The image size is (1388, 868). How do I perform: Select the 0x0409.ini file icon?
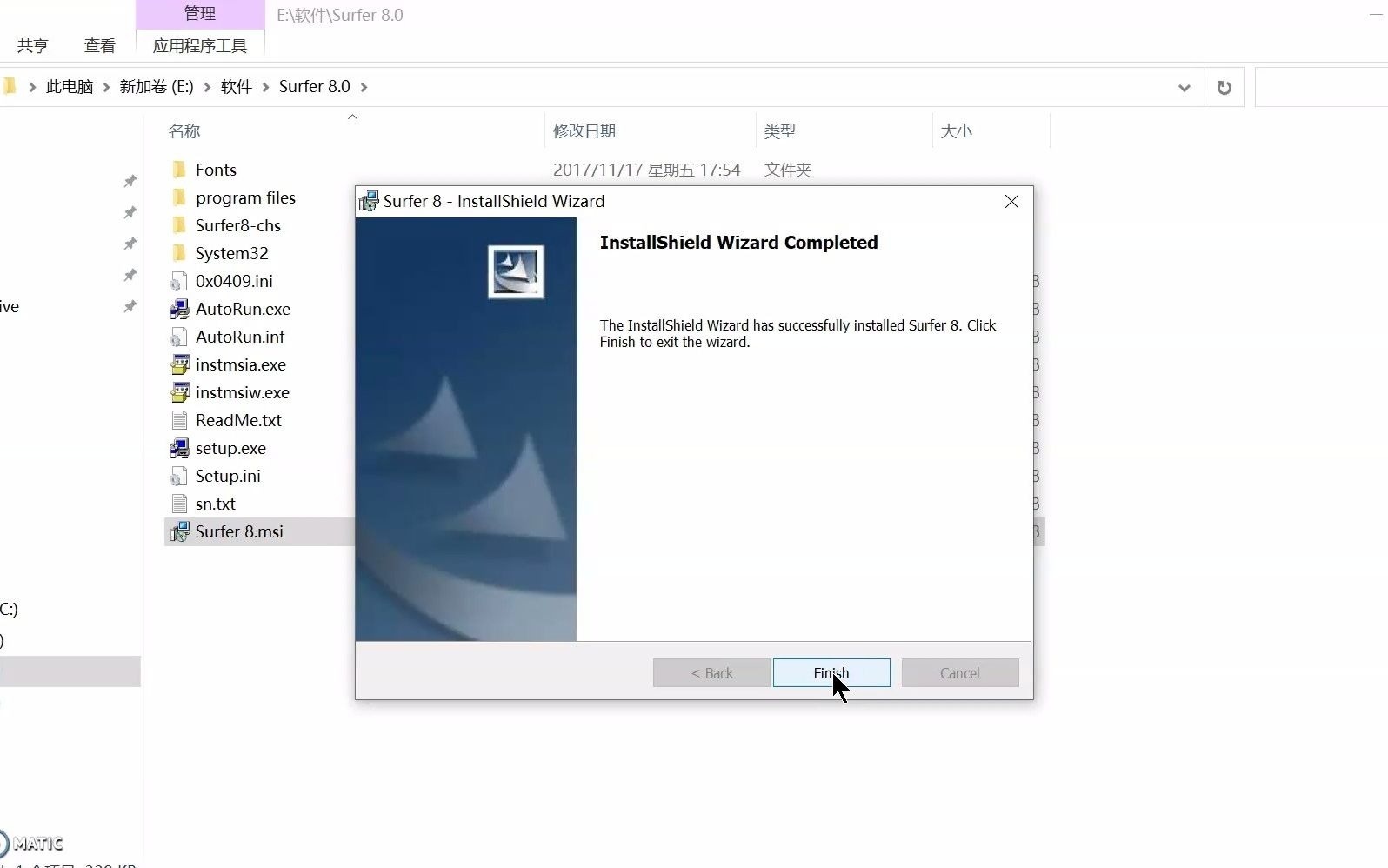pyautogui.click(x=179, y=281)
